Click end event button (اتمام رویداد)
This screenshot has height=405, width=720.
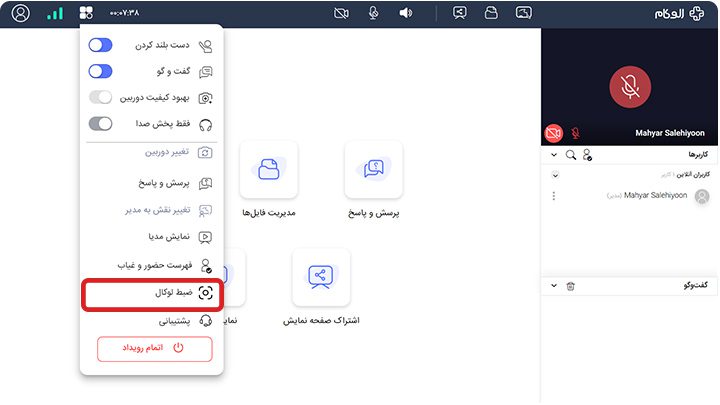click(154, 349)
